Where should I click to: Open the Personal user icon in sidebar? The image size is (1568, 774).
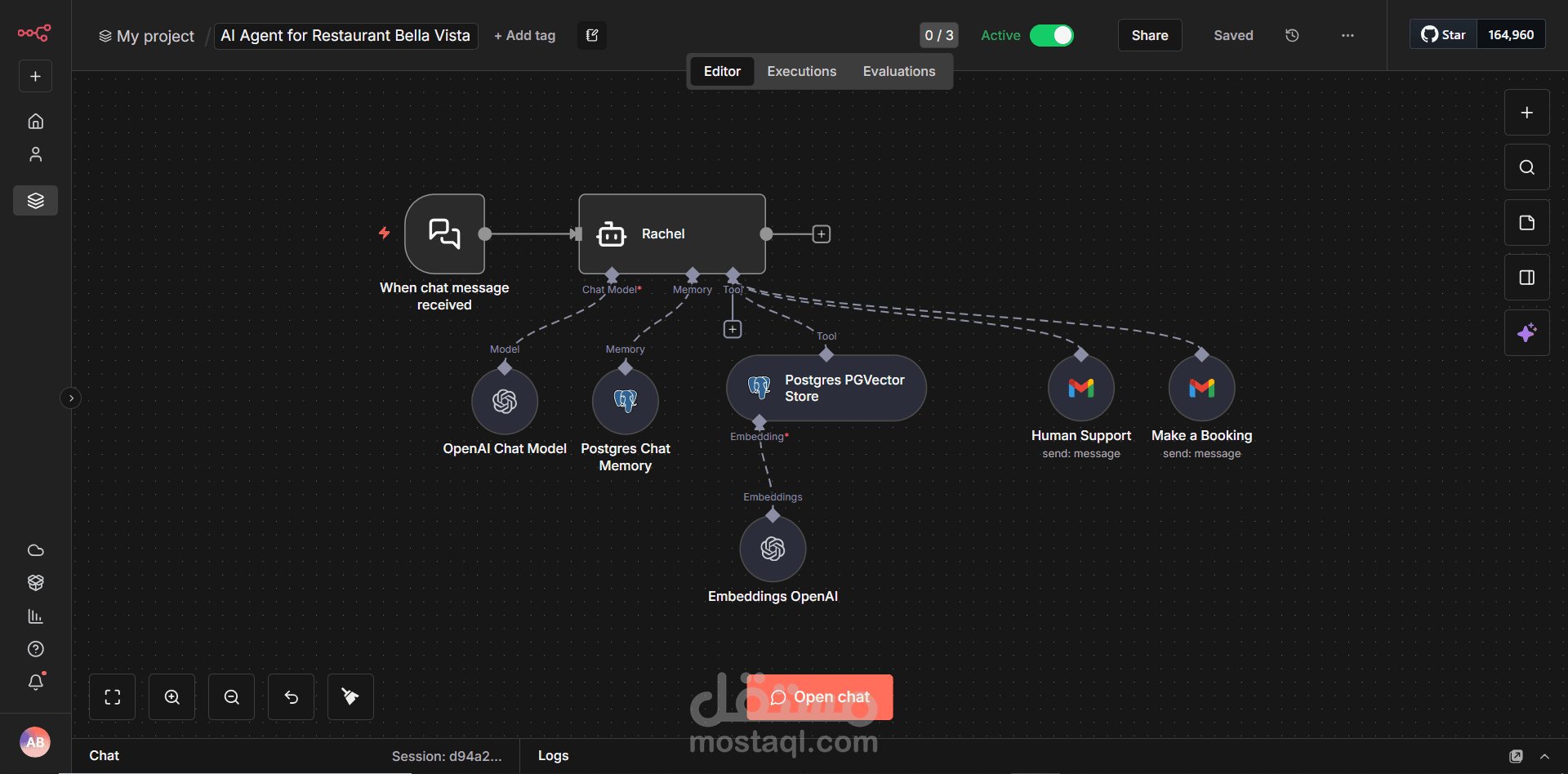point(35,154)
